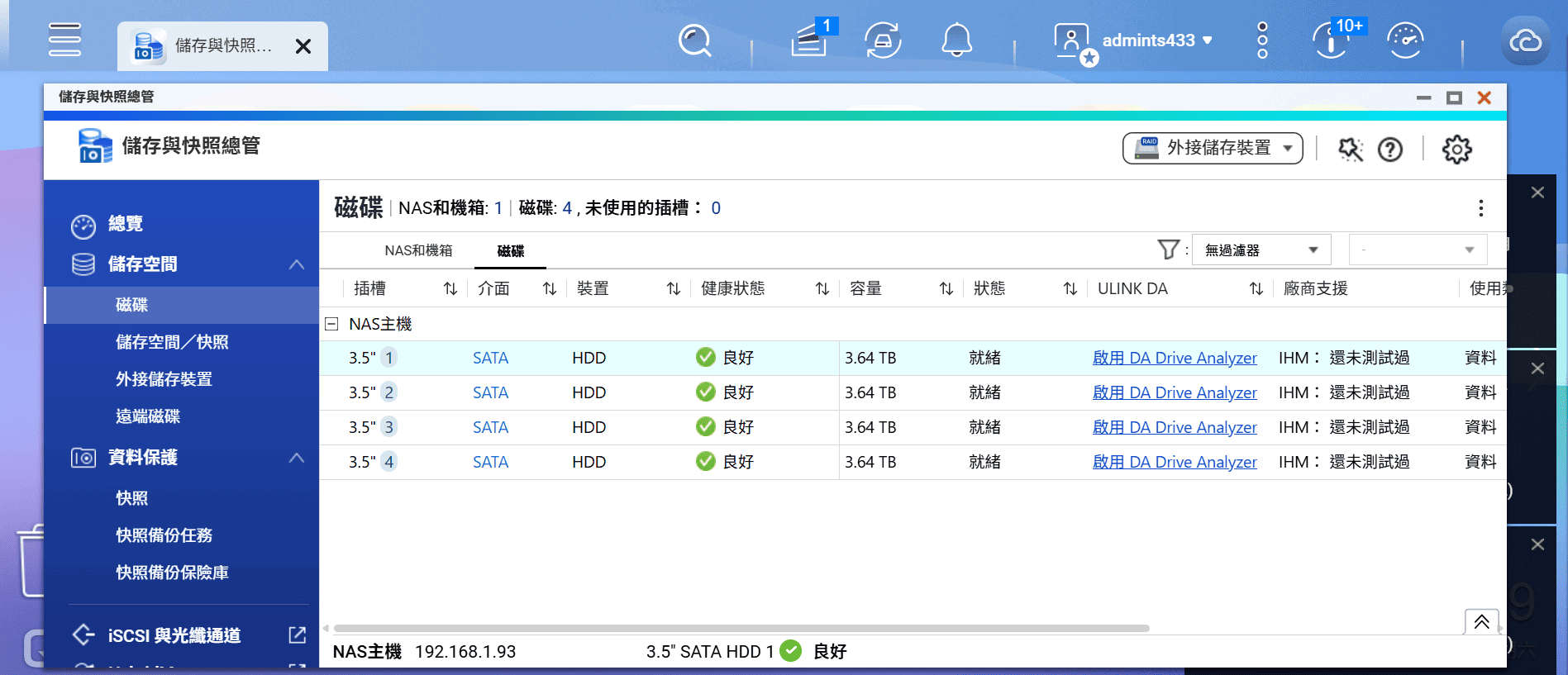Open storage manager settings gear
1568x675 pixels.
(x=1456, y=150)
